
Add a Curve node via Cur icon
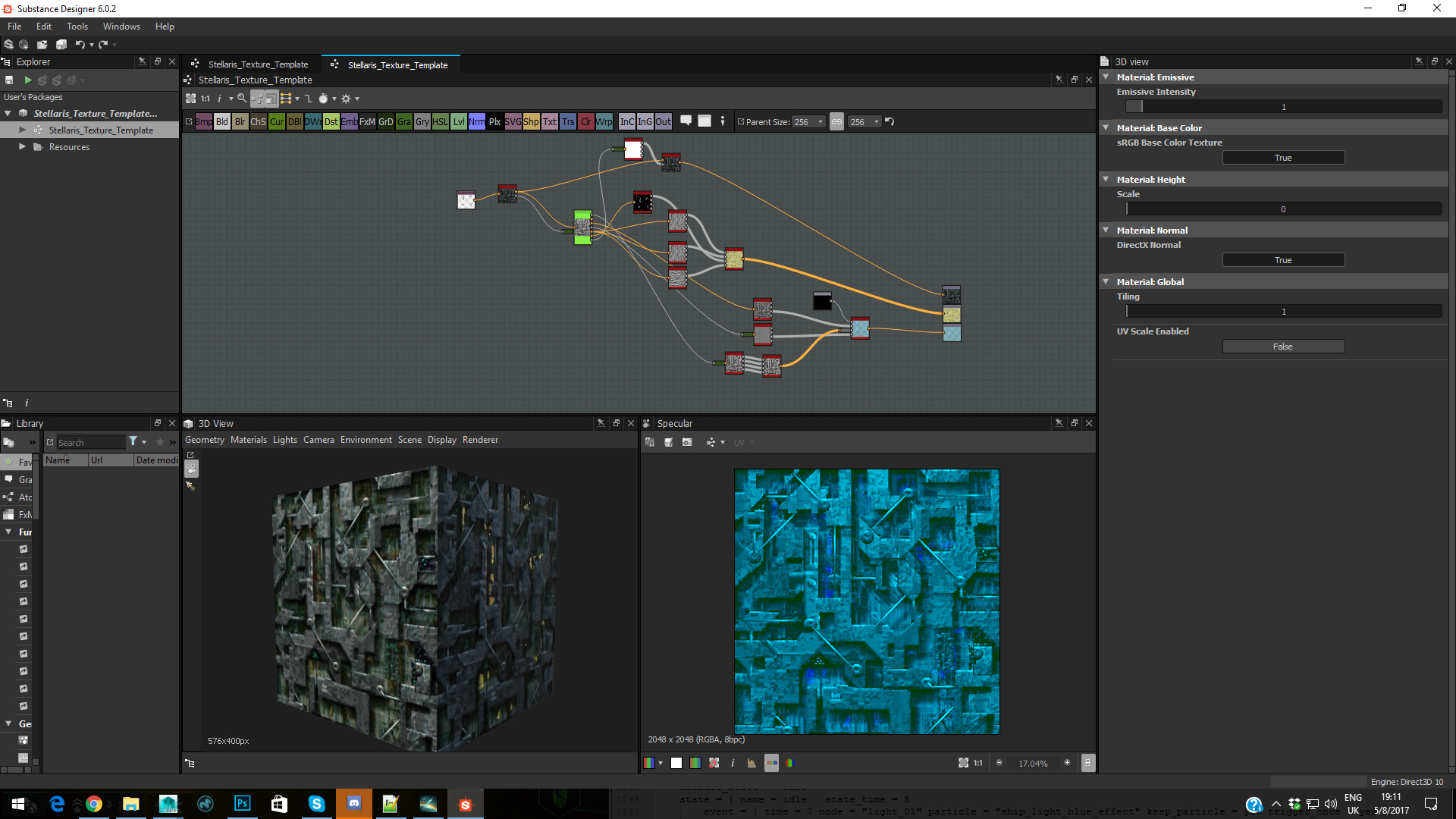[x=276, y=121]
